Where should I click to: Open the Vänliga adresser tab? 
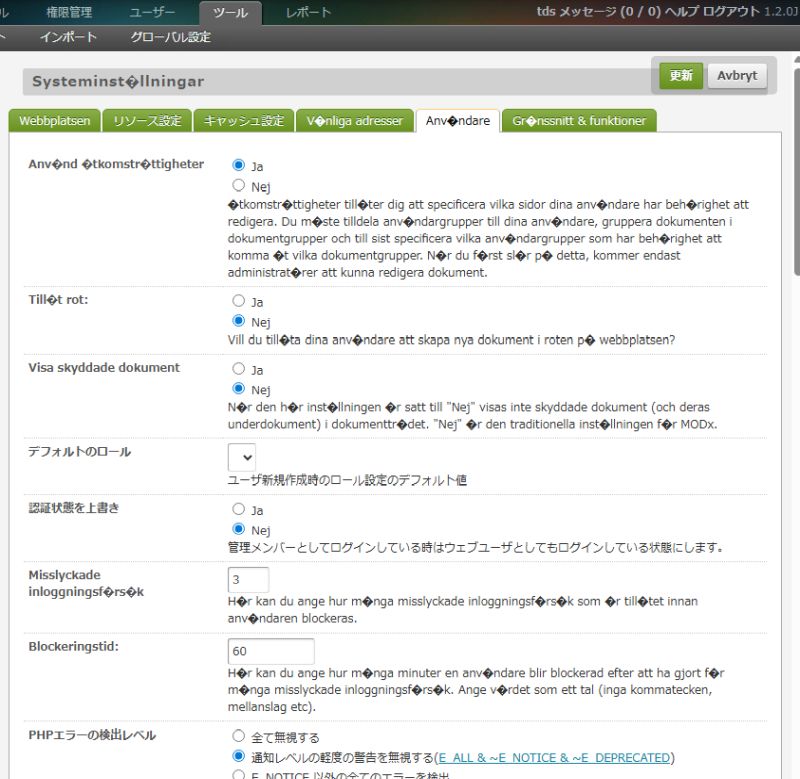pos(355,121)
